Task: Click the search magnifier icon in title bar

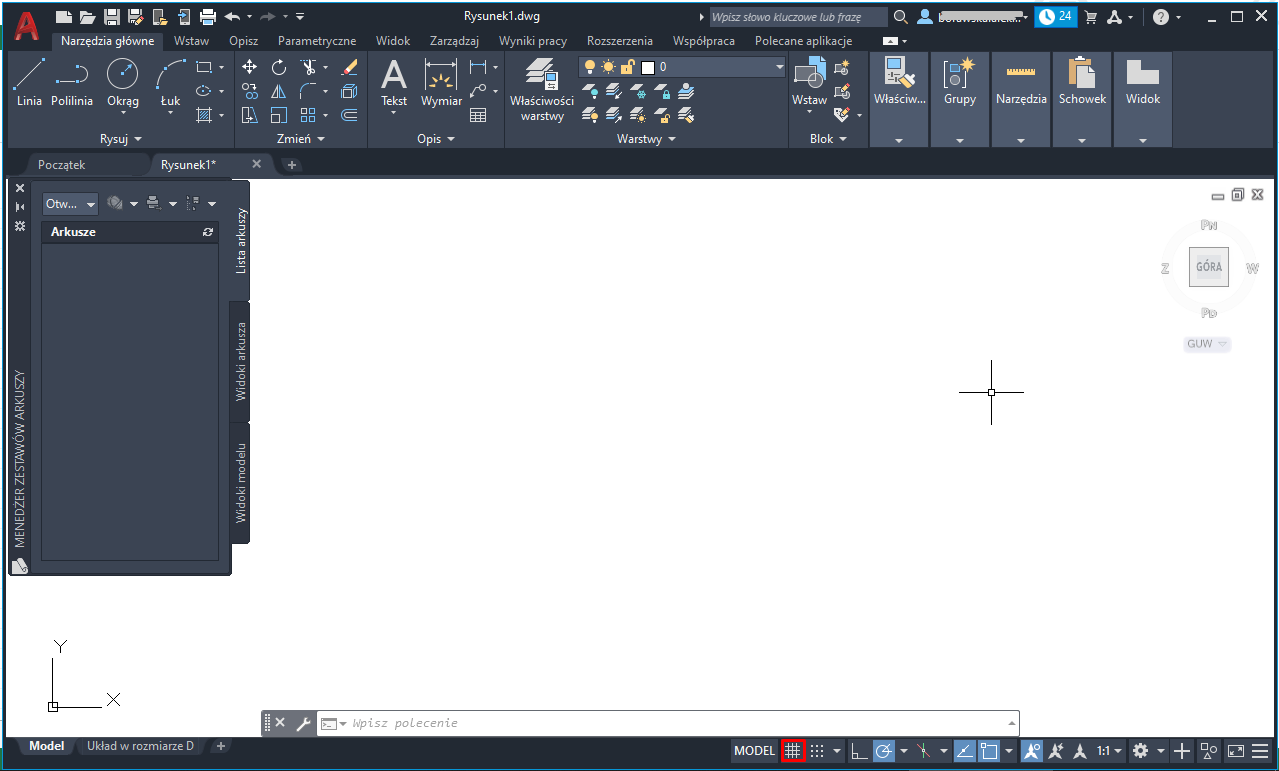Action: point(900,17)
